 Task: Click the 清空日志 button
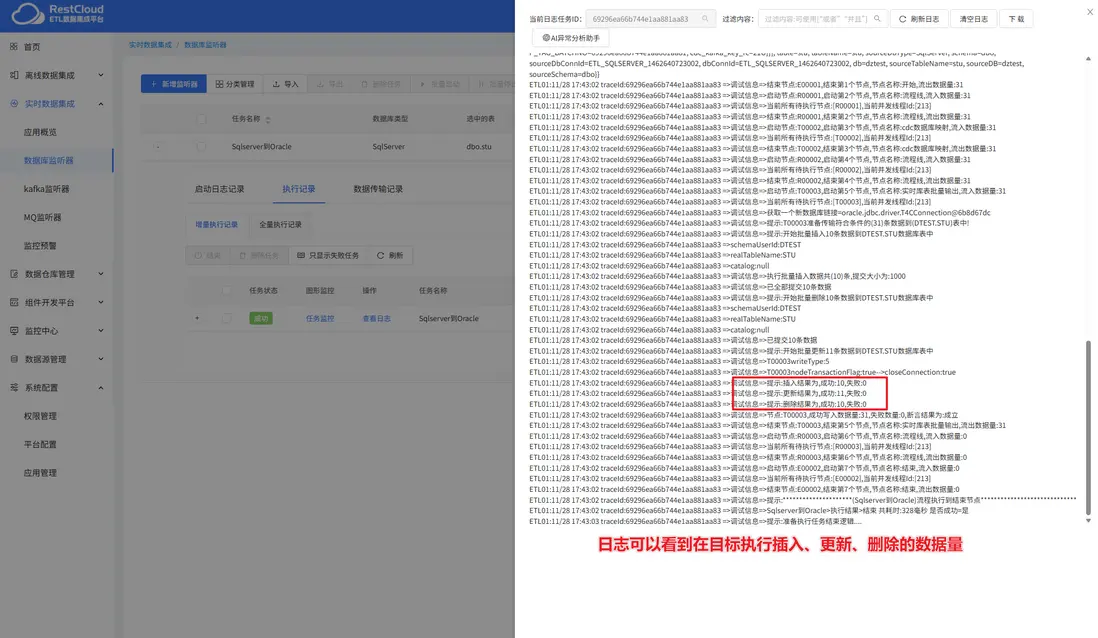[973, 19]
